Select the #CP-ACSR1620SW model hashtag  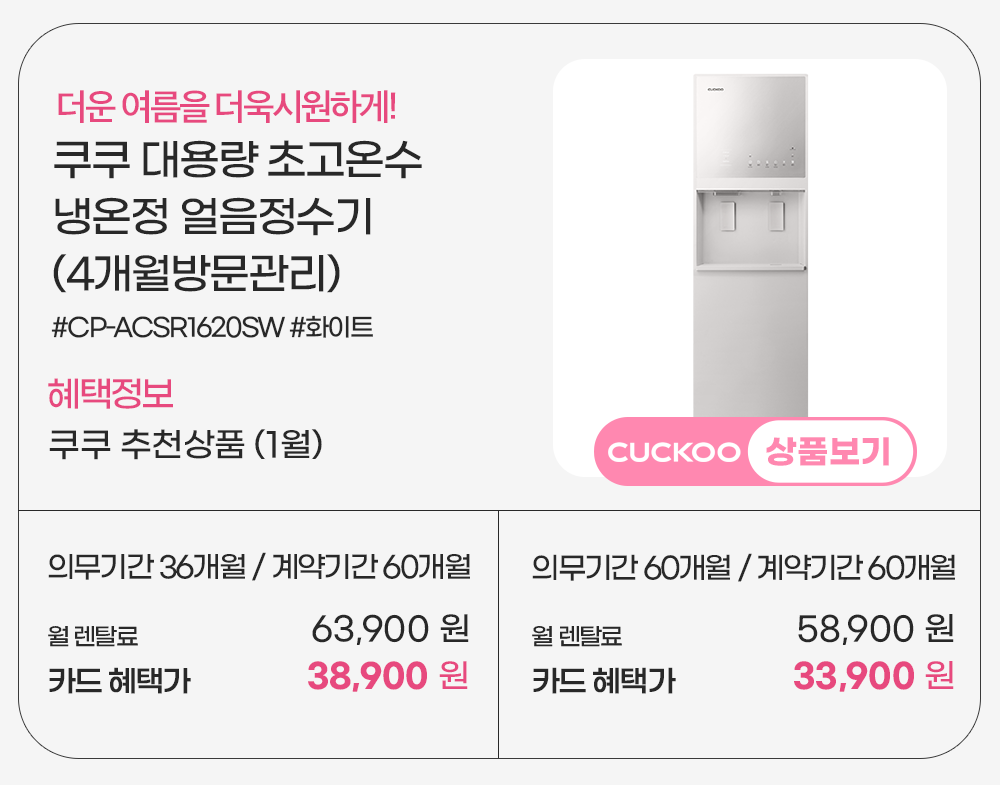point(166,327)
